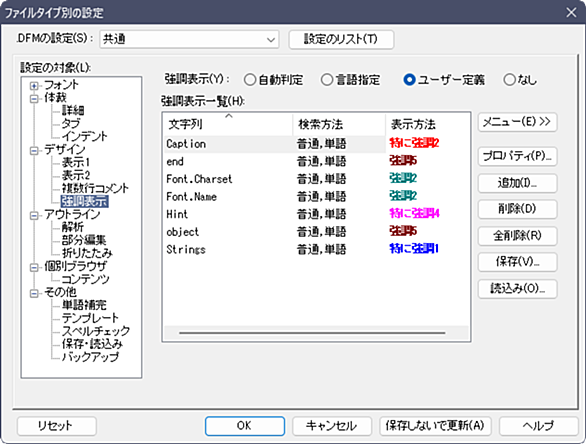Select the end row in the list

316,161
